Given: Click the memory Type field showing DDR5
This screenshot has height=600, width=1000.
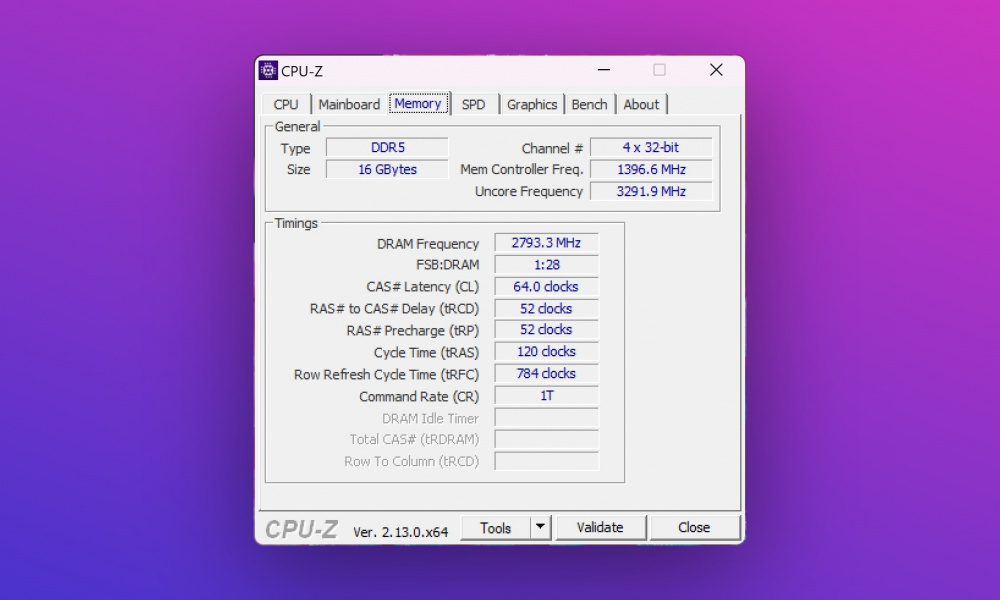Looking at the screenshot, I should [x=387, y=148].
